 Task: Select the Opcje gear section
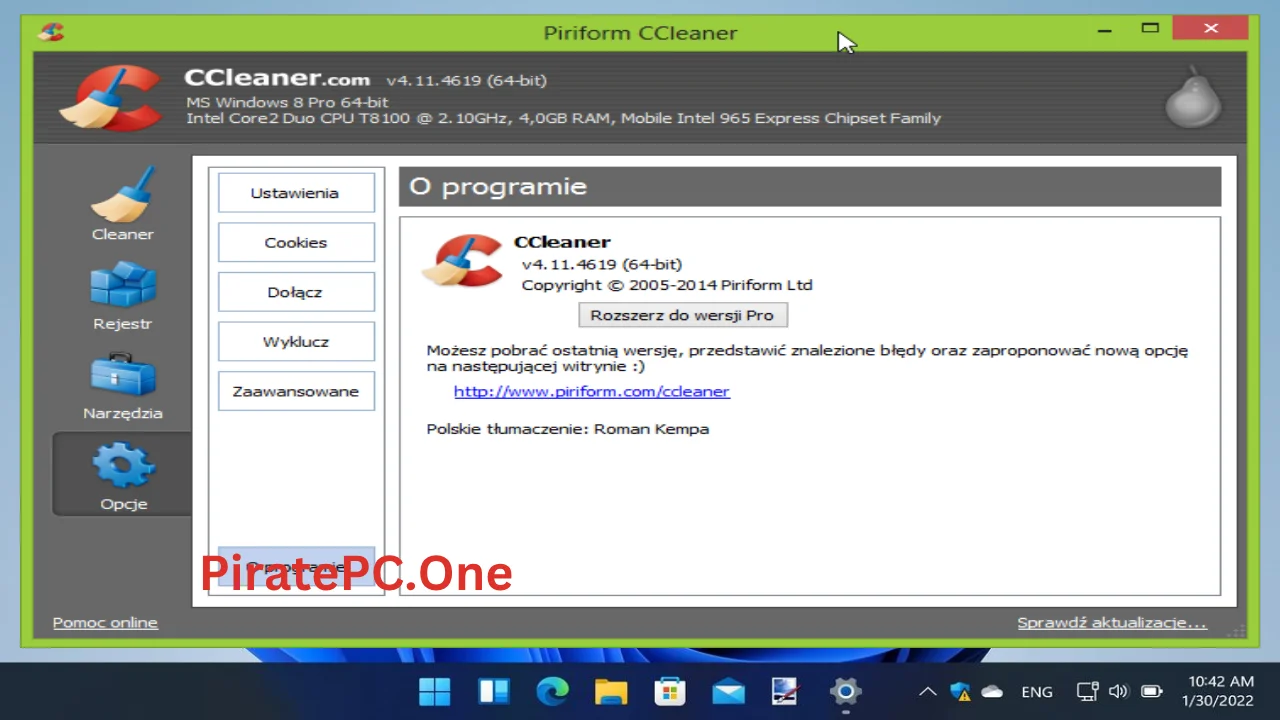click(122, 474)
